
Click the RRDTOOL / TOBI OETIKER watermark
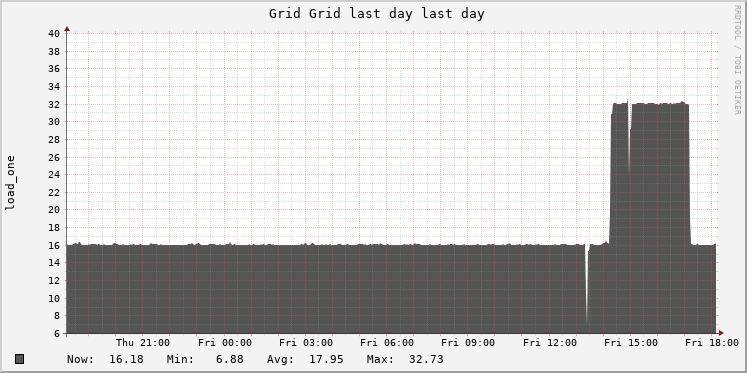tap(737, 60)
